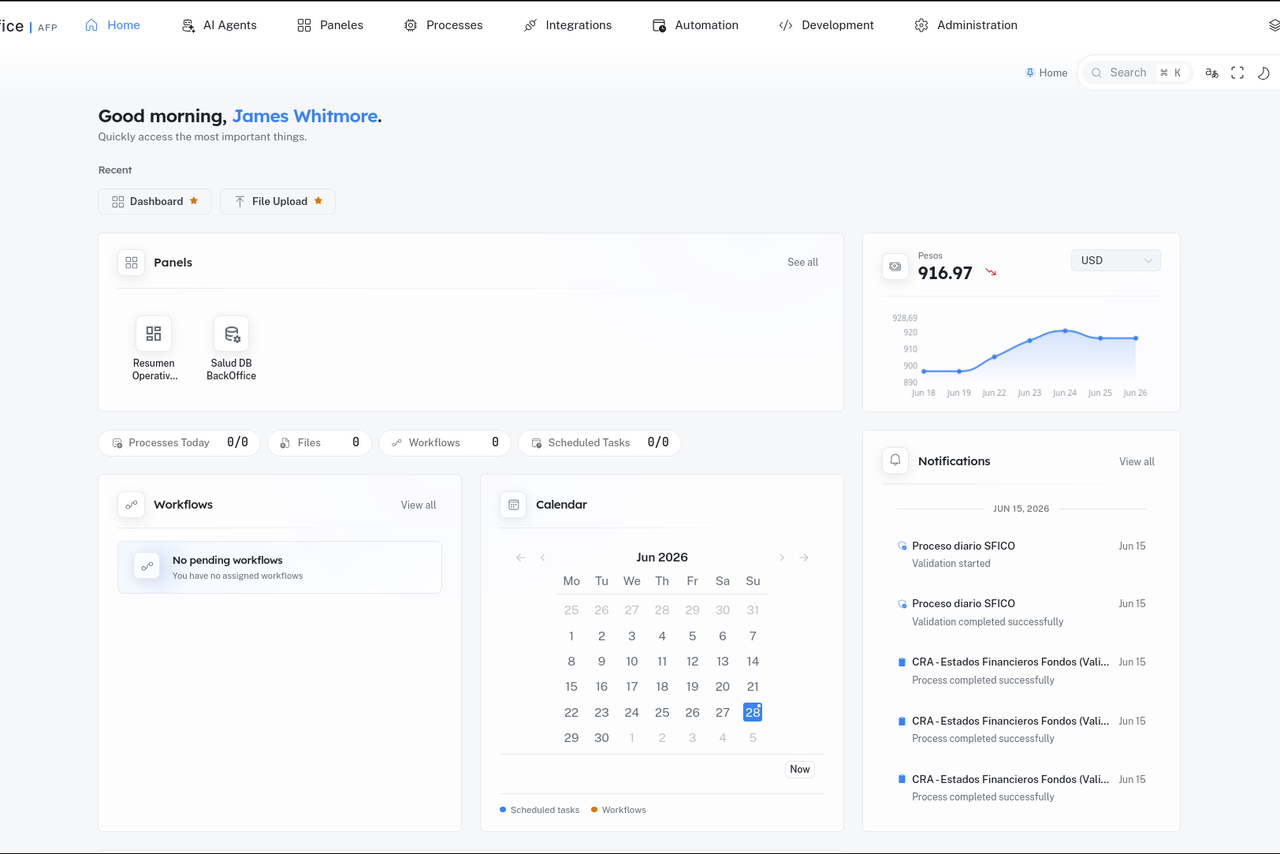The width and height of the screenshot is (1280, 854).
Task: Click the JUN 15, 2026 date divider
Action: click(1021, 509)
